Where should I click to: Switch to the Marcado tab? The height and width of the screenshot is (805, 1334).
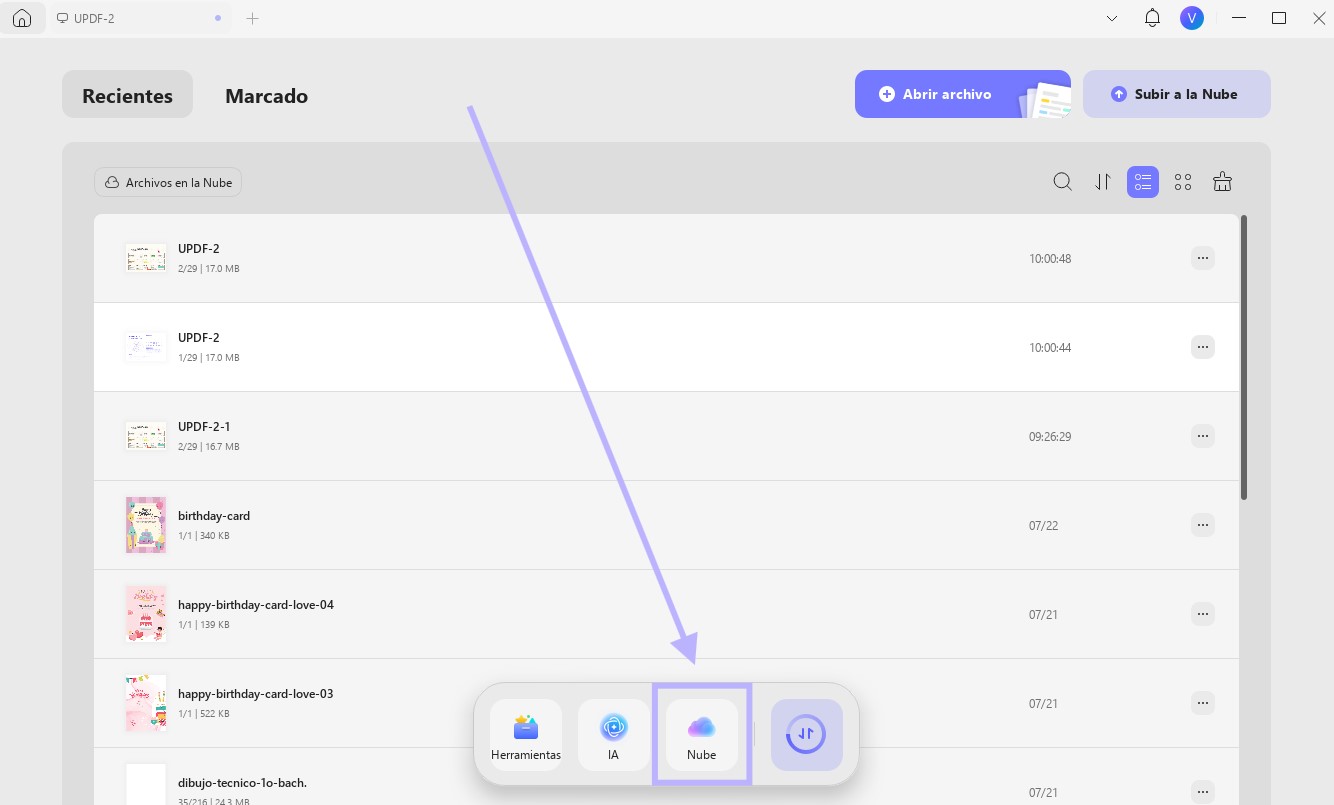click(x=266, y=96)
